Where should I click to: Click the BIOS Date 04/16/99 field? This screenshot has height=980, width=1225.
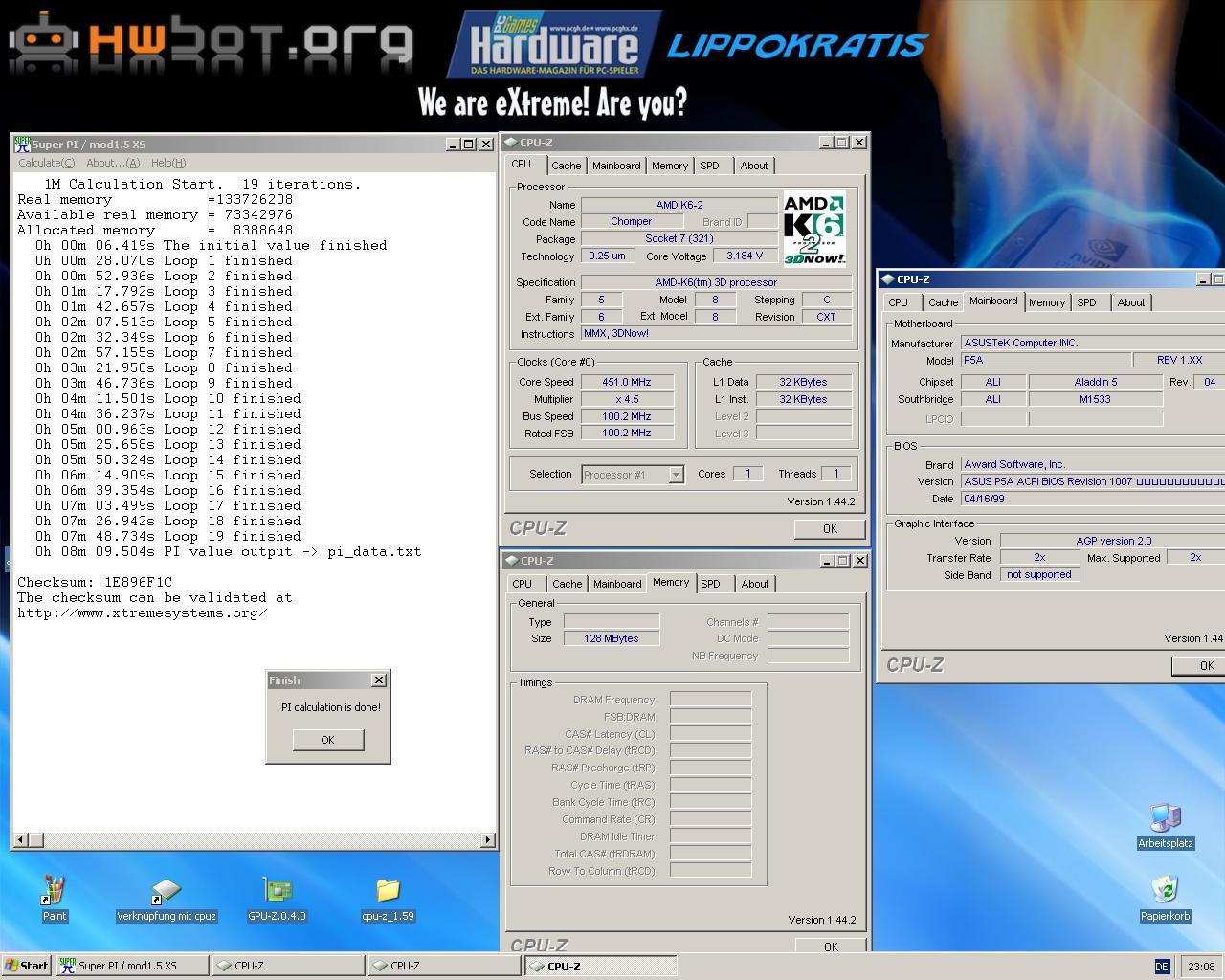[1093, 499]
